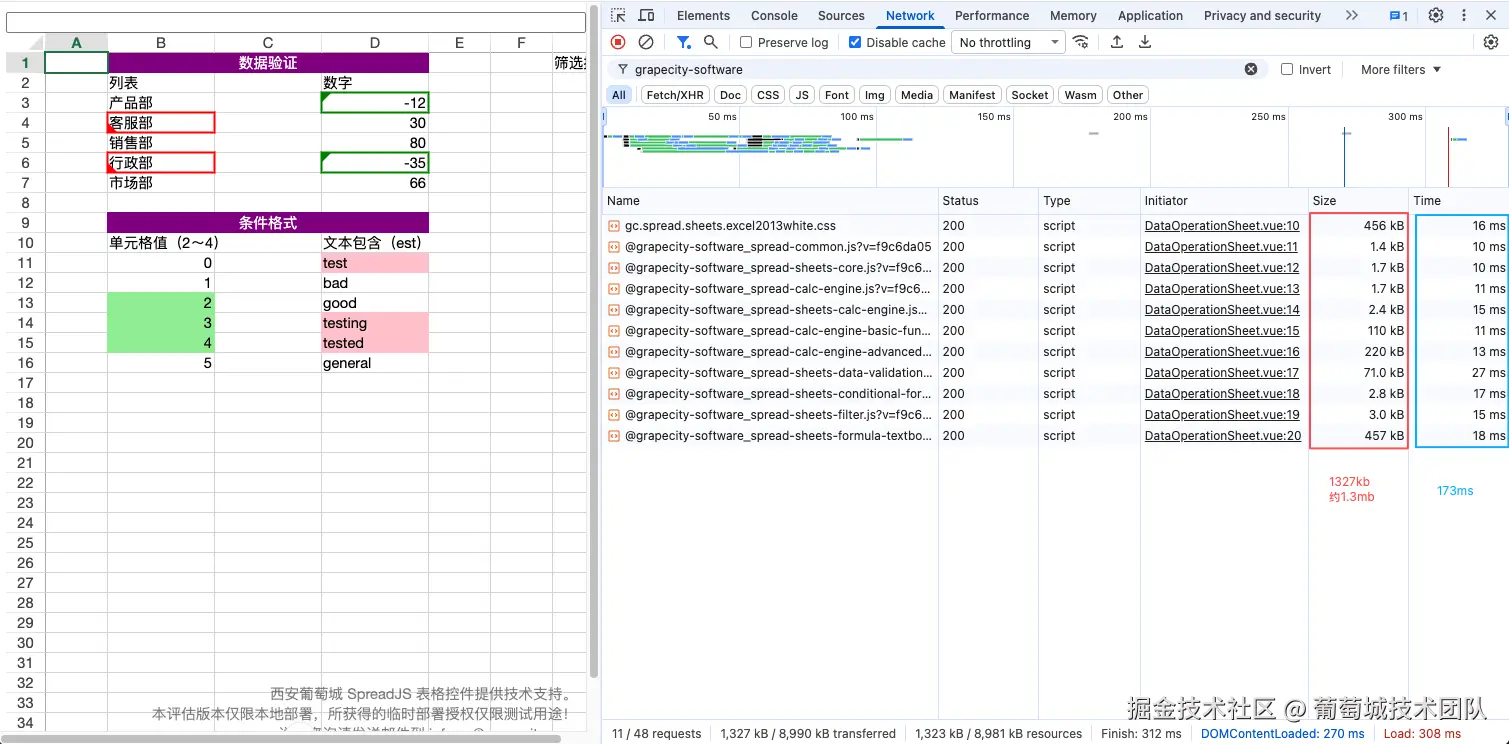Toggle the device toolbar icon

point(646,15)
